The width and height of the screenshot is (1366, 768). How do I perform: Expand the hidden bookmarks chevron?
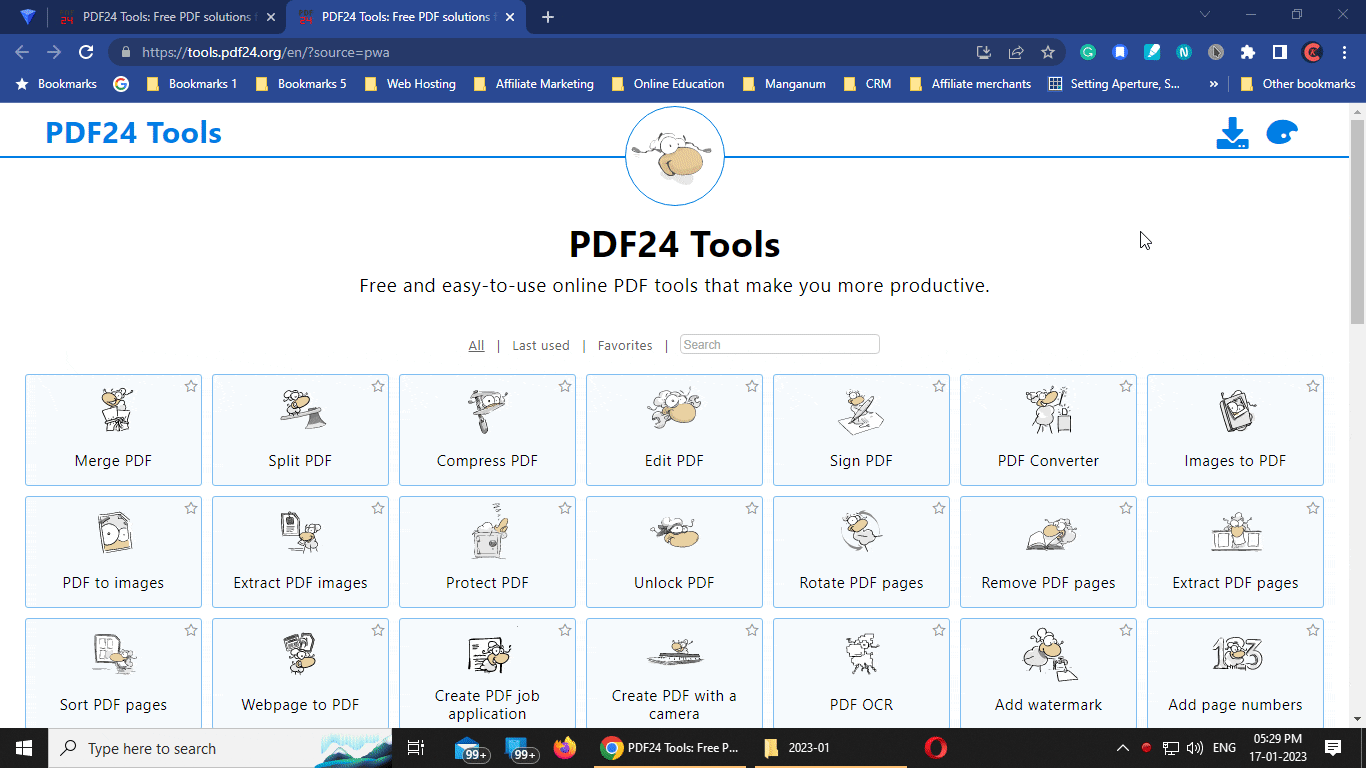coord(1214,84)
